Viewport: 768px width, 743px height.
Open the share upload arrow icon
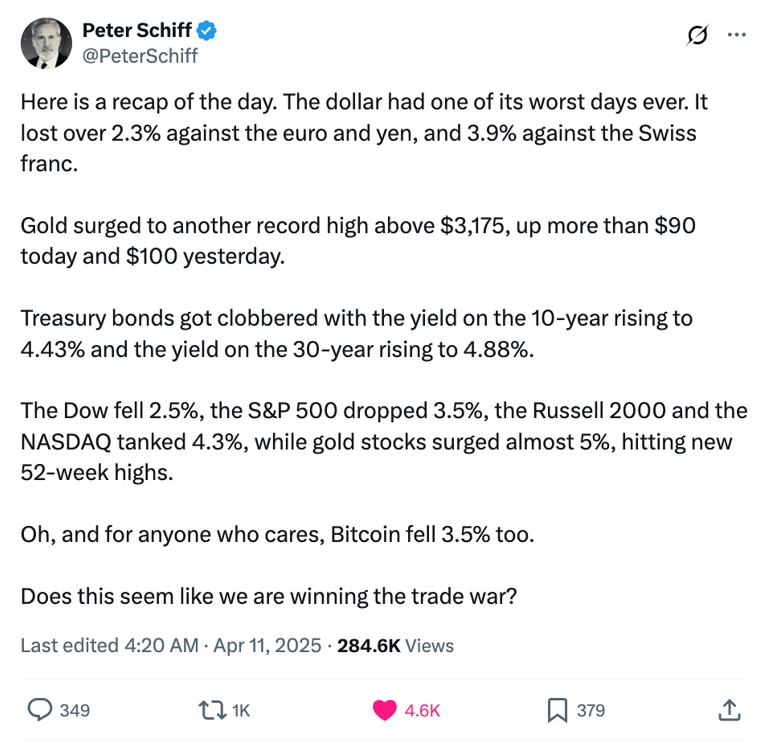[x=729, y=710]
